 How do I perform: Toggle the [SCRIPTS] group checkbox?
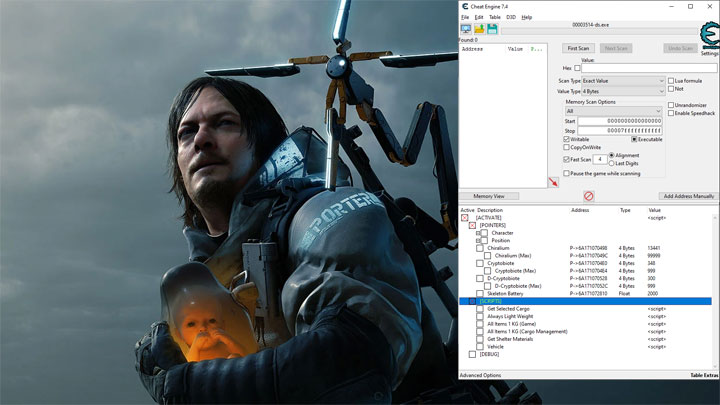coord(472,301)
